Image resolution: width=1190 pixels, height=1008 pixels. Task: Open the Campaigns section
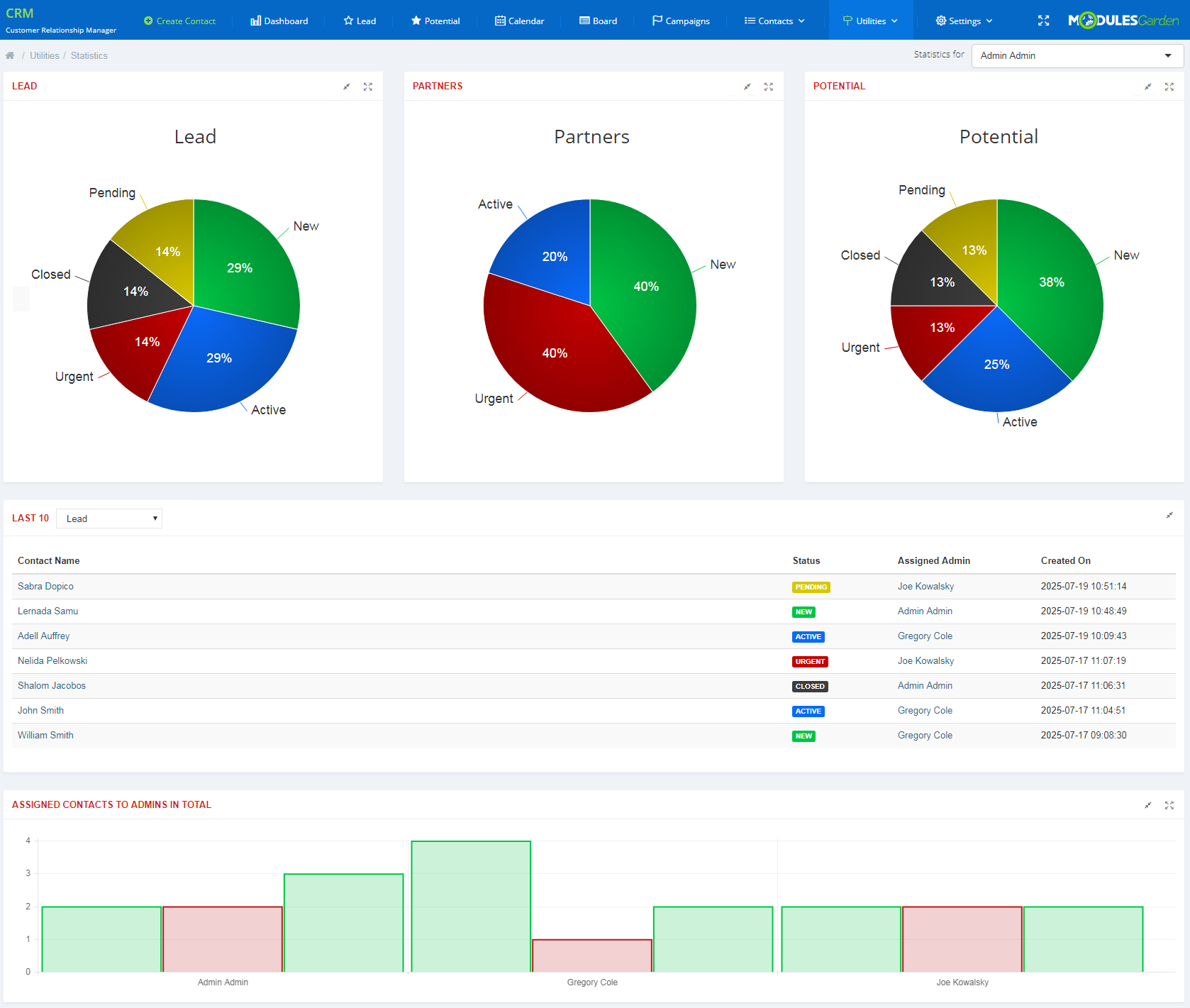[680, 21]
